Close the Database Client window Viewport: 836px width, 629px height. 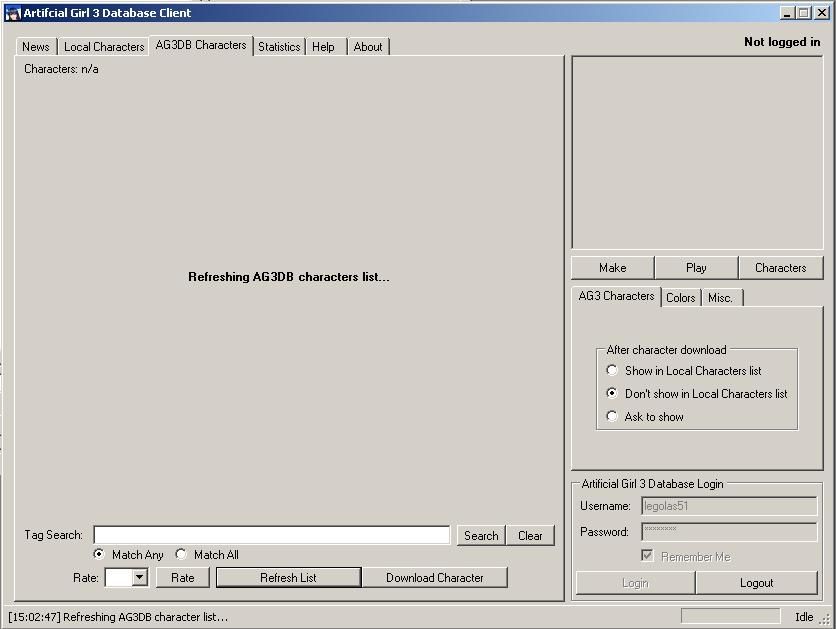click(822, 13)
